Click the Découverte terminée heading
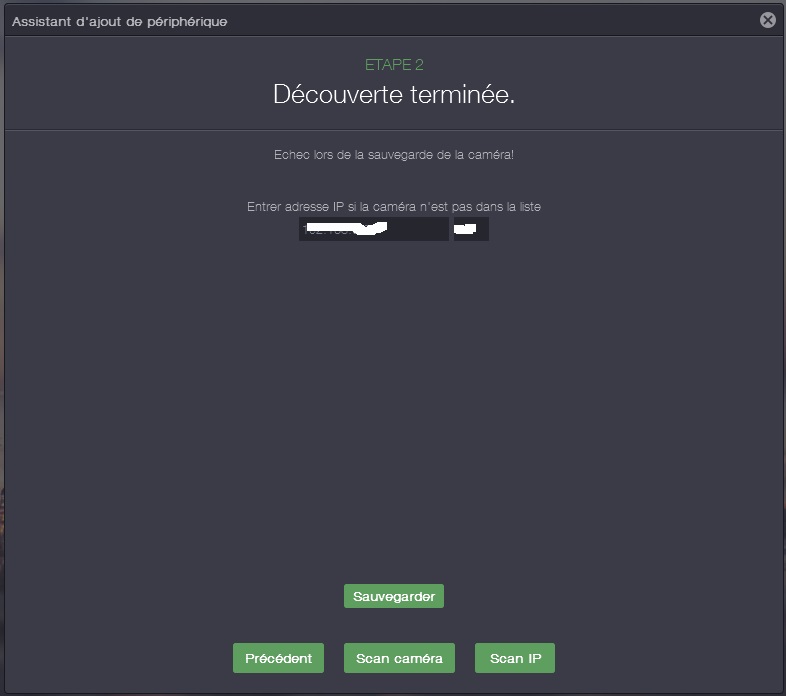The image size is (786, 696). 394,94
